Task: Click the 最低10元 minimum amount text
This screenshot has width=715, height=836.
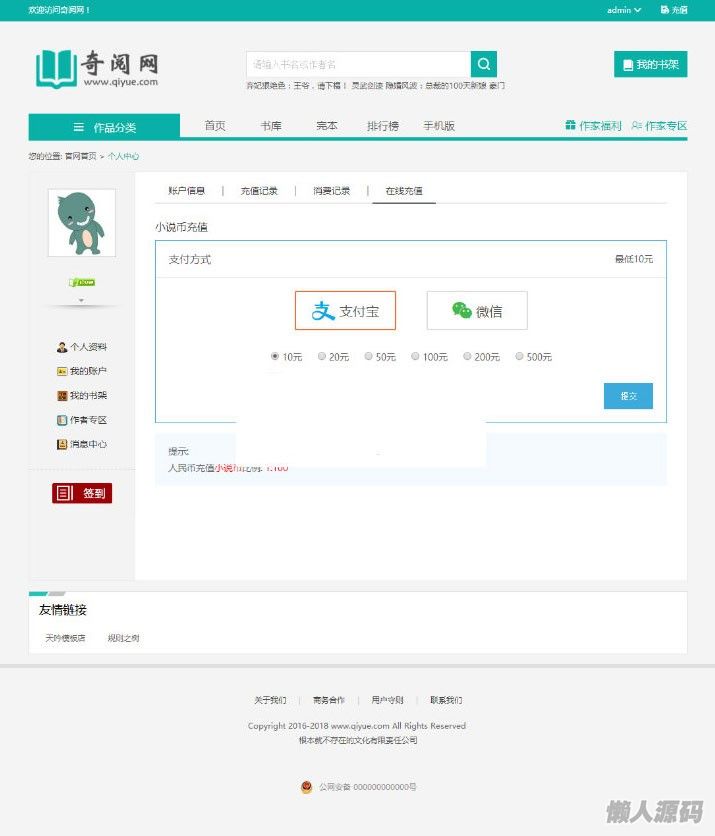Action: 633,259
